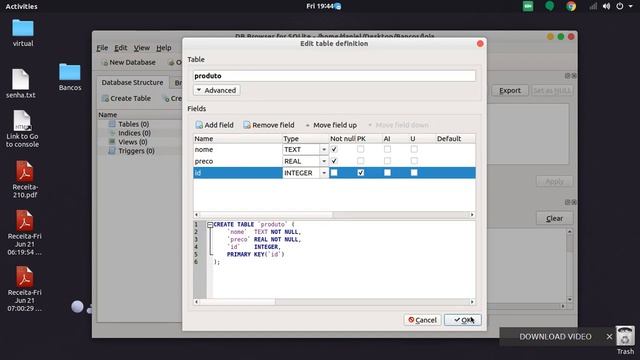Toggle U checkbox for nome field
The height and width of the screenshot is (360, 640).
[x=414, y=149]
